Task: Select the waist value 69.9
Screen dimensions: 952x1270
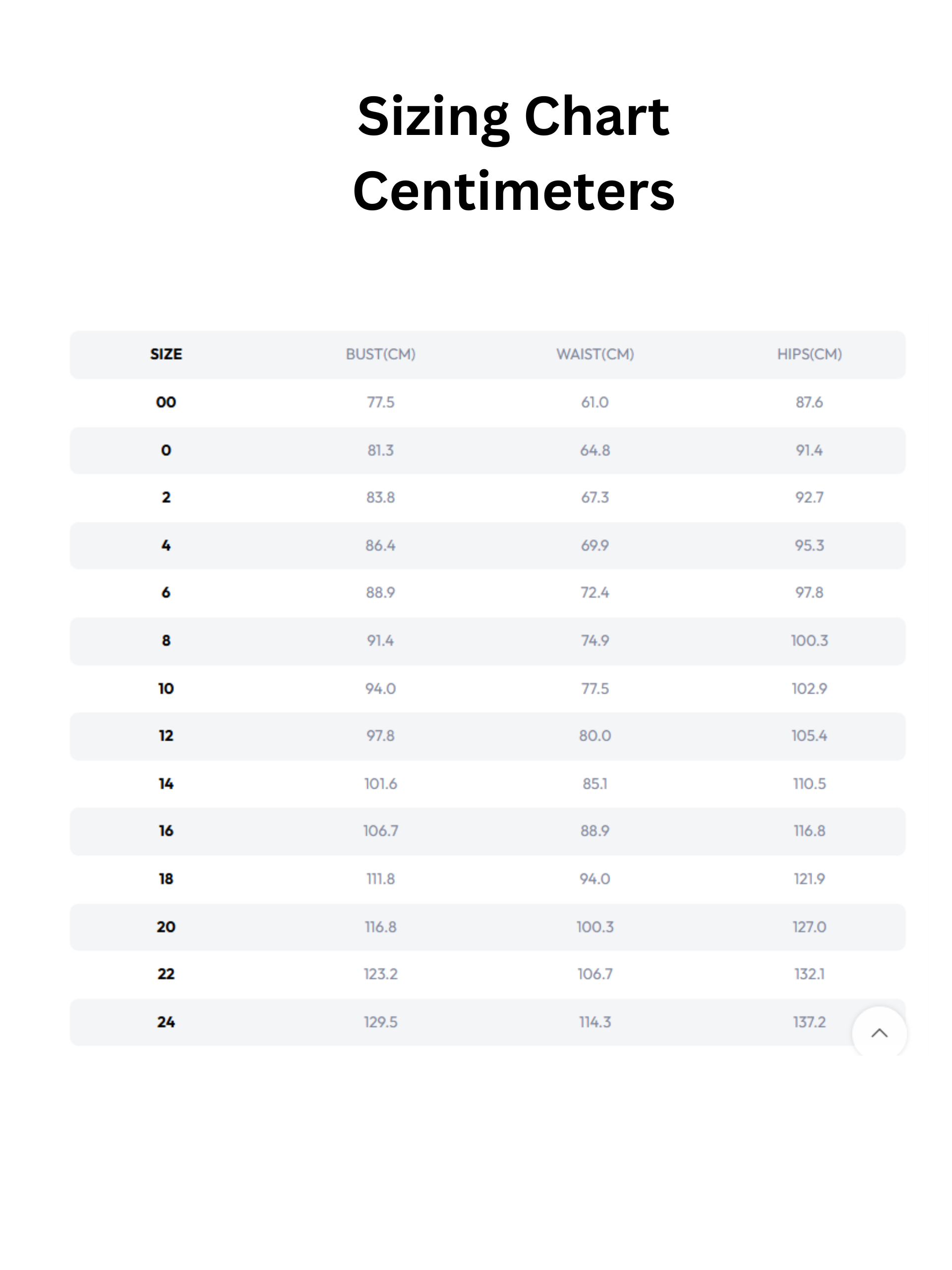Action: (x=595, y=545)
